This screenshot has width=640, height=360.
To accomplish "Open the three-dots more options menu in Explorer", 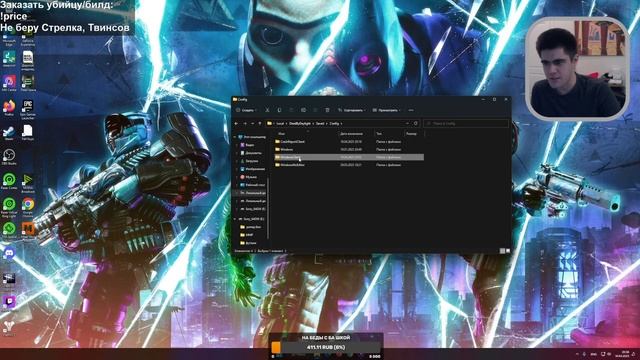I will [x=411, y=110].
